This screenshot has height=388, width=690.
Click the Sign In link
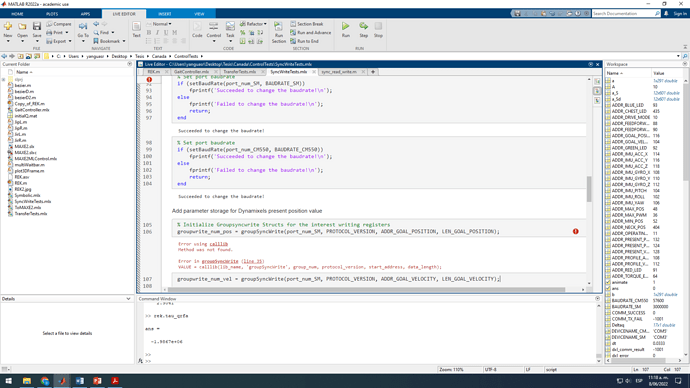(x=680, y=14)
